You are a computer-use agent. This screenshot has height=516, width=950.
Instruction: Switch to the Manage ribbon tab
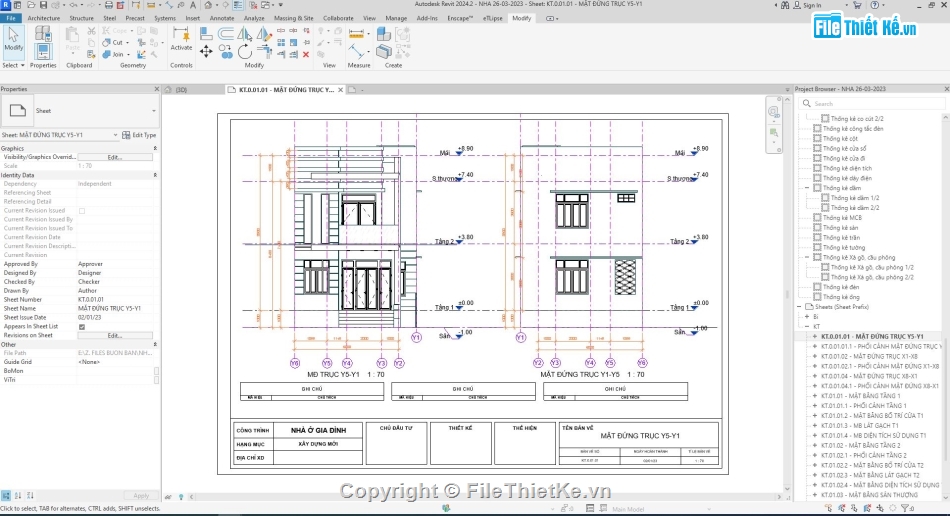click(x=396, y=18)
